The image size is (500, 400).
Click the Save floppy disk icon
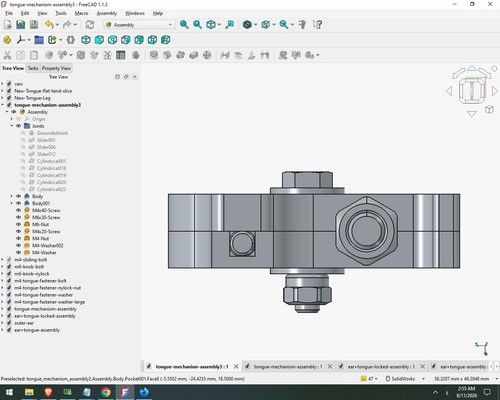[x=34, y=25]
